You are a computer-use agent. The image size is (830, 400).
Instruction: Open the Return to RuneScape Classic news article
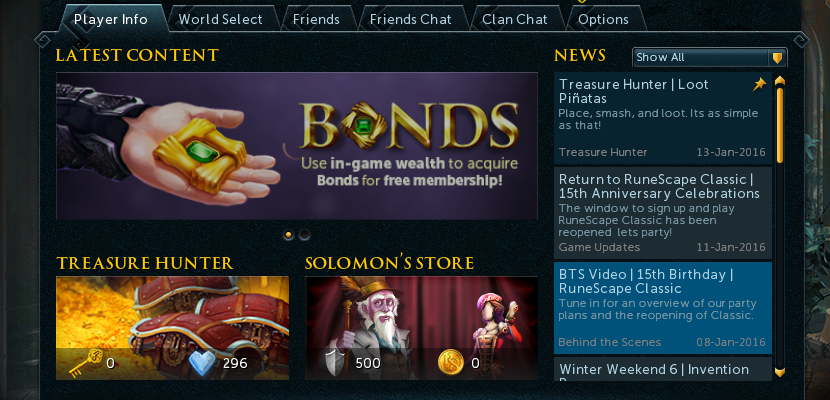[x=663, y=212]
